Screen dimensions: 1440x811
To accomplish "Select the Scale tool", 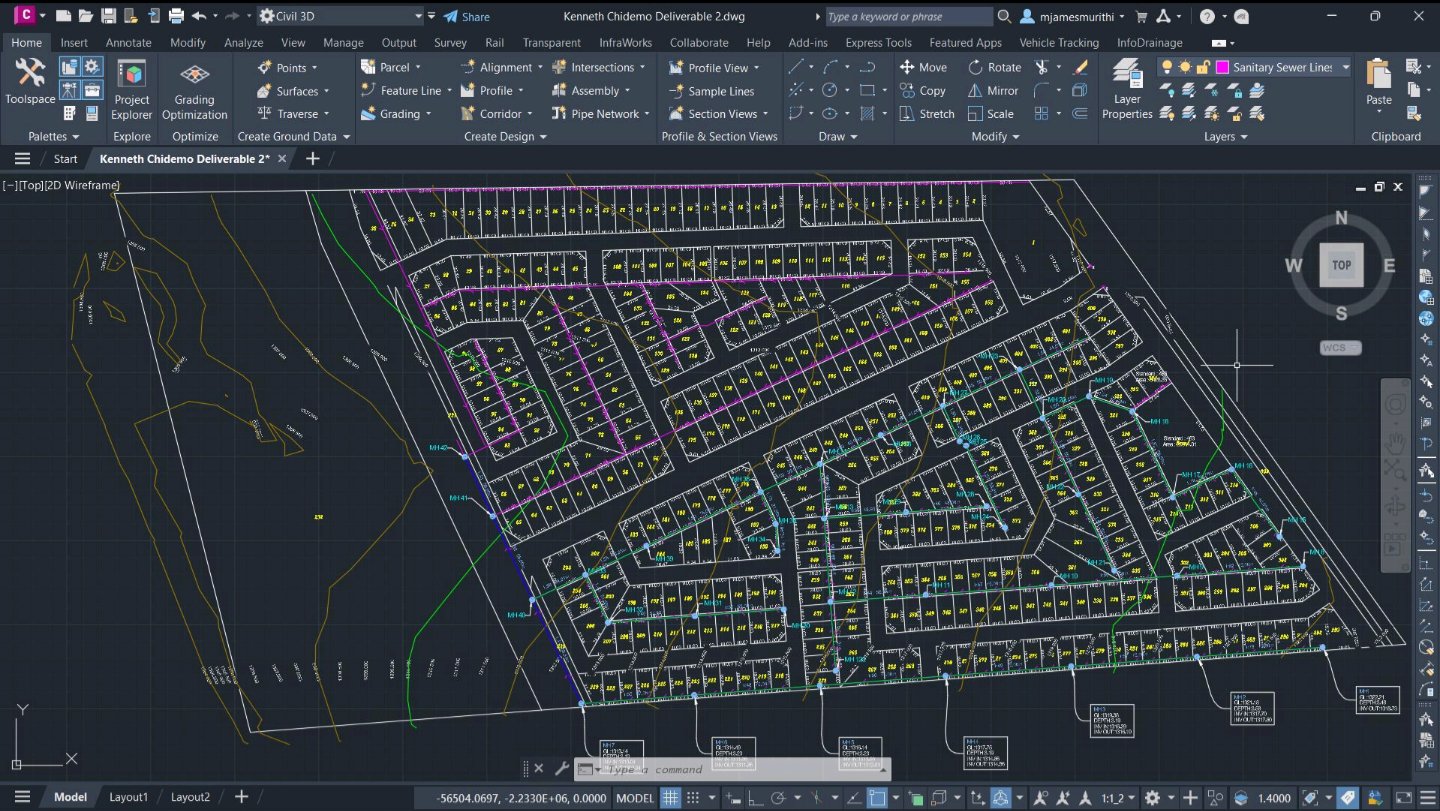I will (x=991, y=113).
